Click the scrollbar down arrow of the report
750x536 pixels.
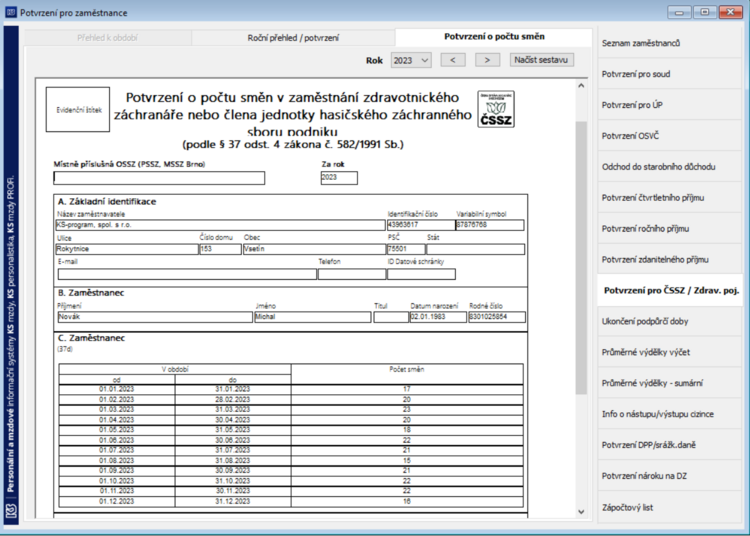(581, 512)
